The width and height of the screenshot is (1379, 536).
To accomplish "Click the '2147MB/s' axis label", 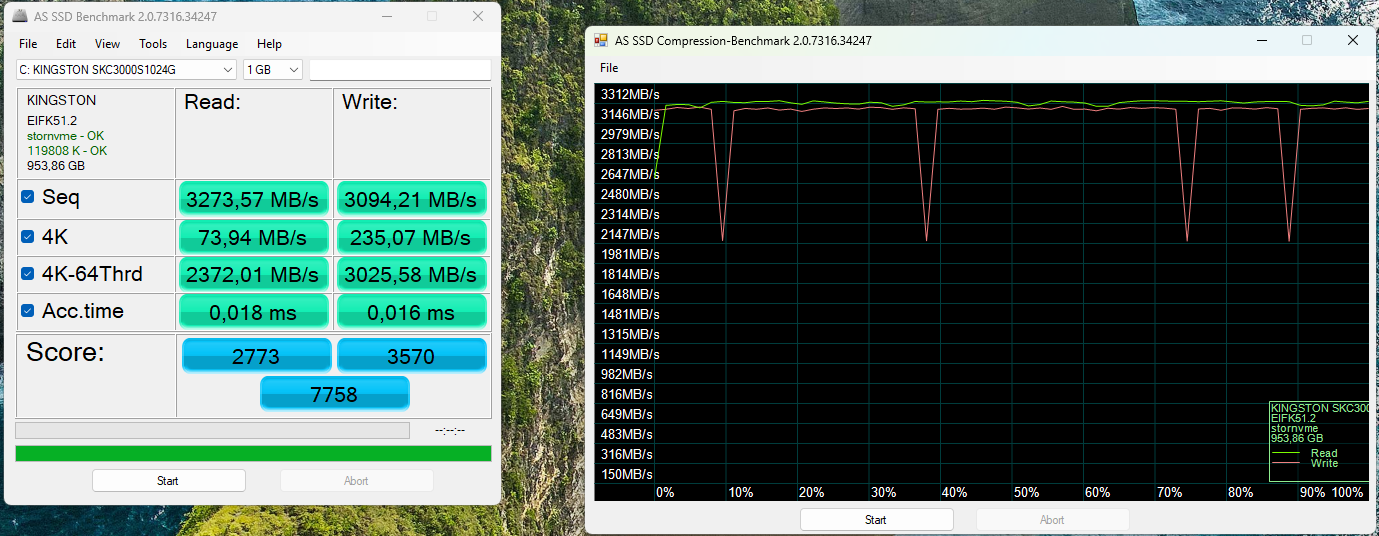I will pos(630,234).
